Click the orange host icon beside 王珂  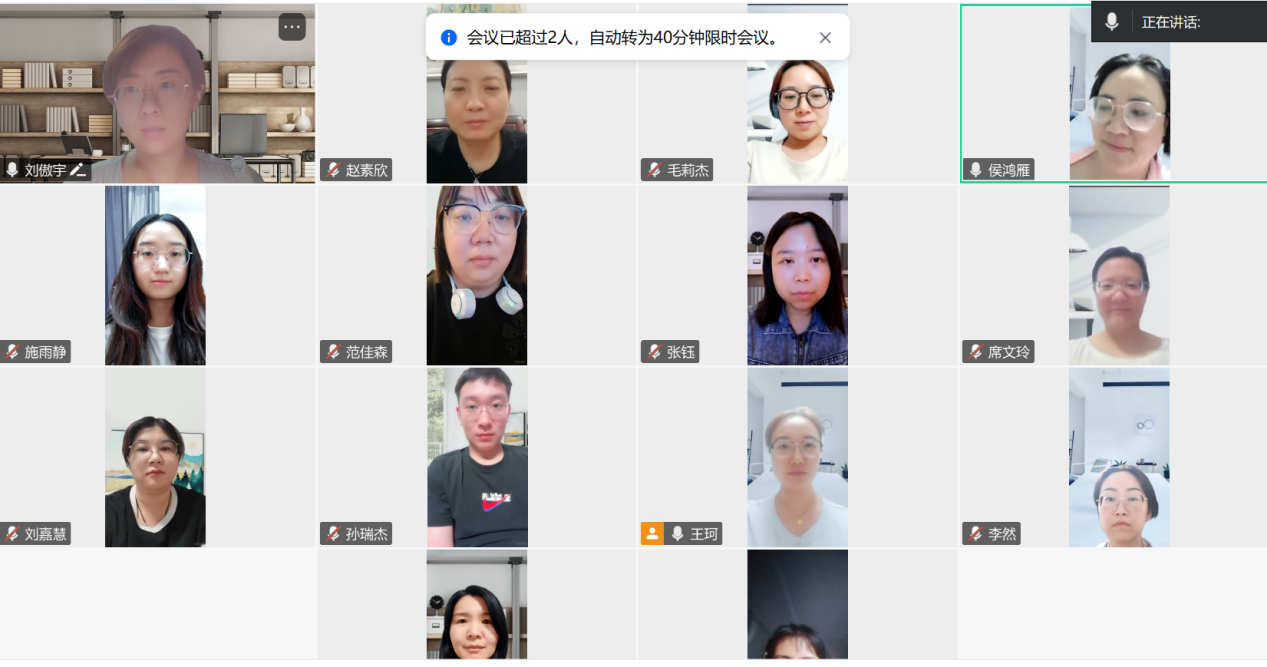[652, 534]
